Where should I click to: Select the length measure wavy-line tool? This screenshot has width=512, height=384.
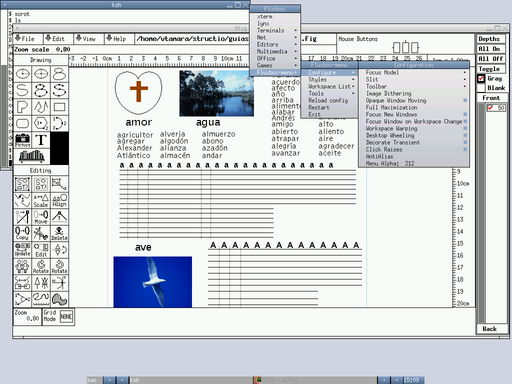[x=41, y=299]
